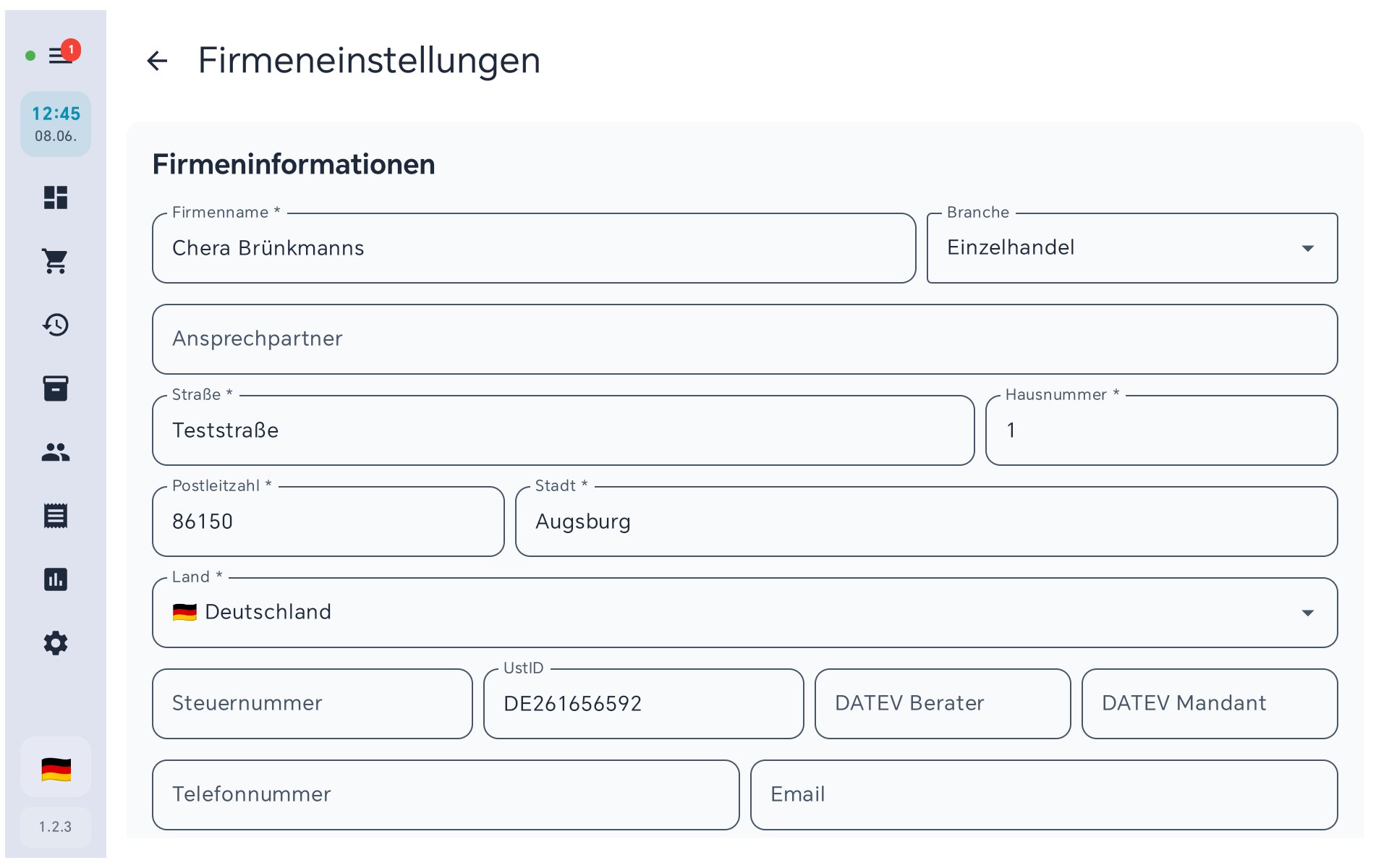Open the receipts list icon
The width and height of the screenshot is (1389, 868).
click(x=56, y=516)
